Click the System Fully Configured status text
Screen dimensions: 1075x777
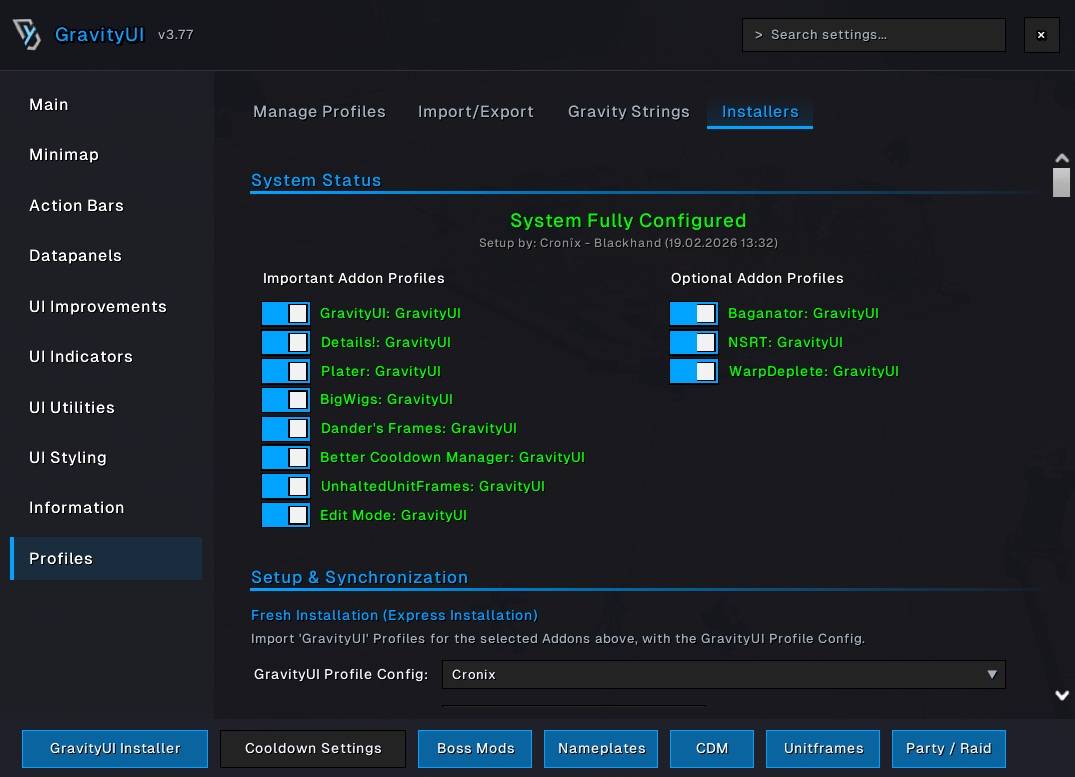[x=628, y=221]
